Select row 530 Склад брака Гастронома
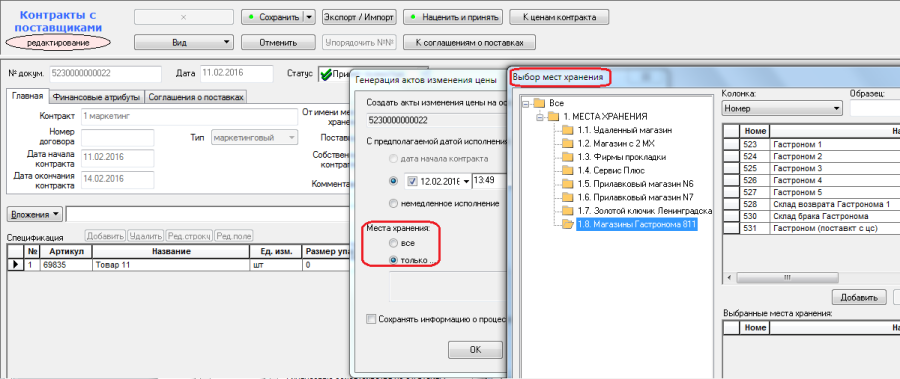This screenshot has width=900, height=379. 812,216
